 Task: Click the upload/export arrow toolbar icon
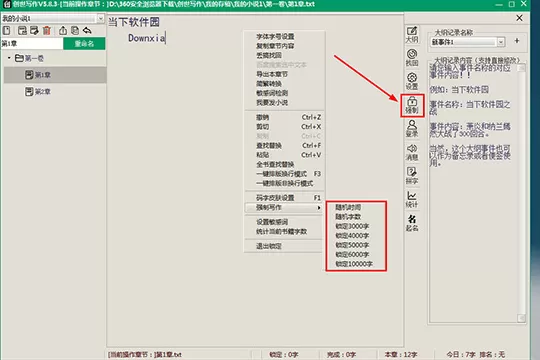click(63, 30)
